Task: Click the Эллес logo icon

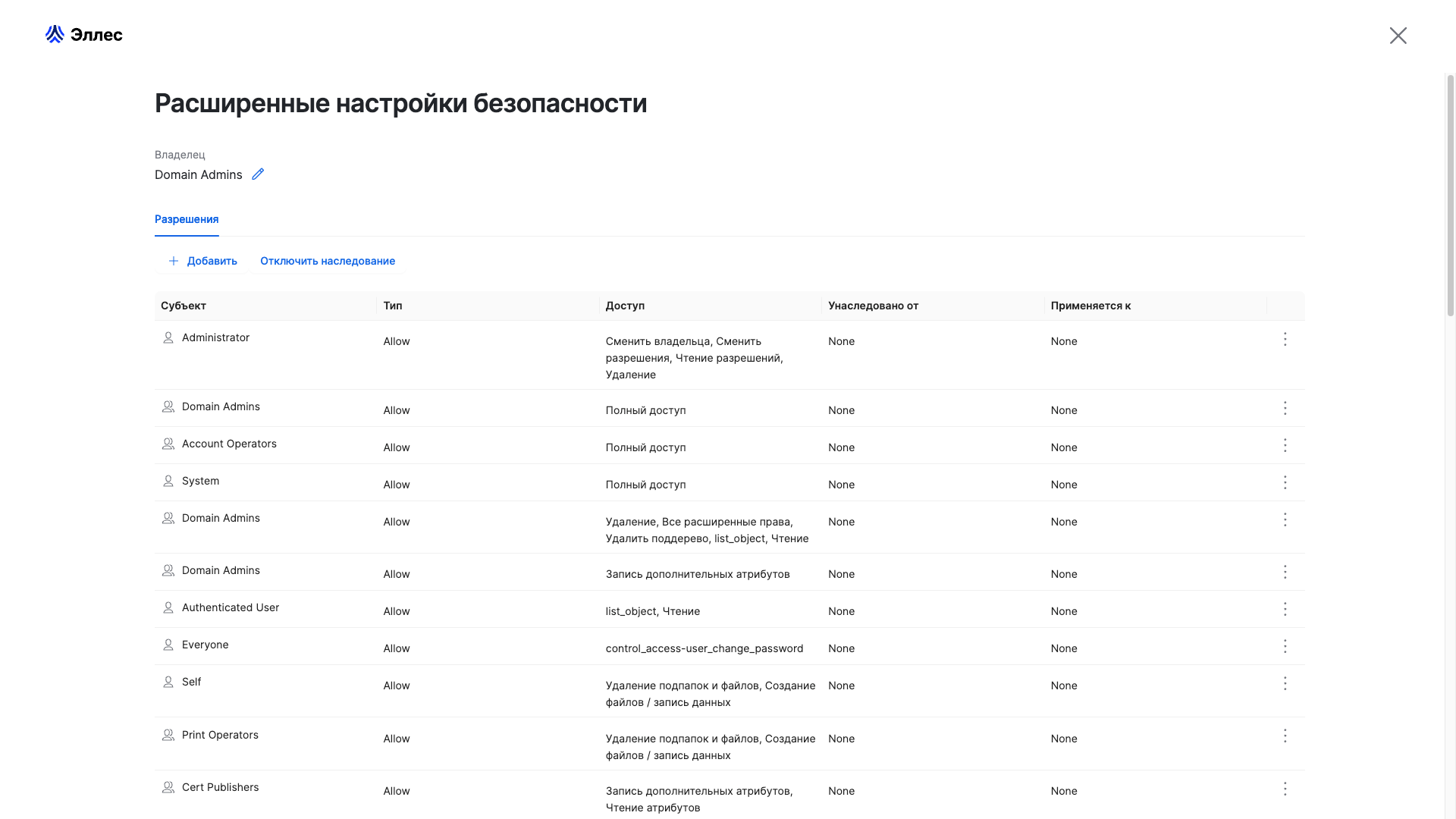Action: click(x=54, y=33)
